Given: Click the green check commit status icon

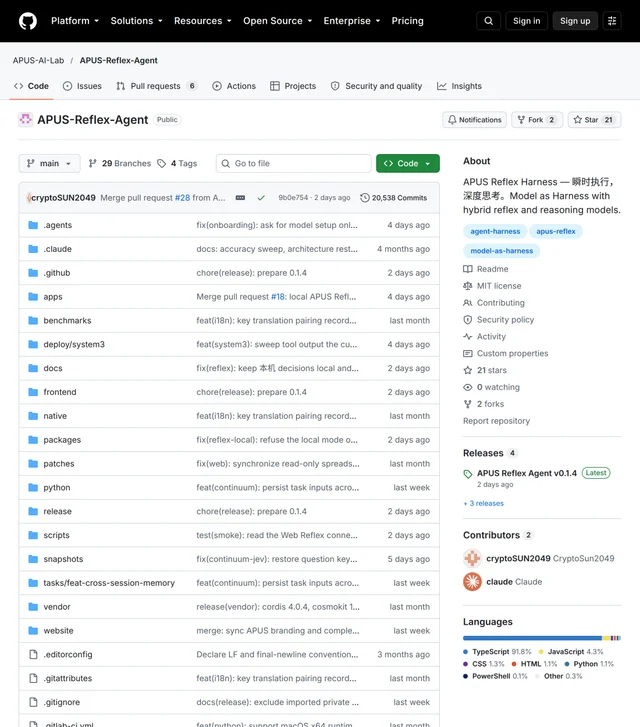Looking at the screenshot, I should pos(261,198).
